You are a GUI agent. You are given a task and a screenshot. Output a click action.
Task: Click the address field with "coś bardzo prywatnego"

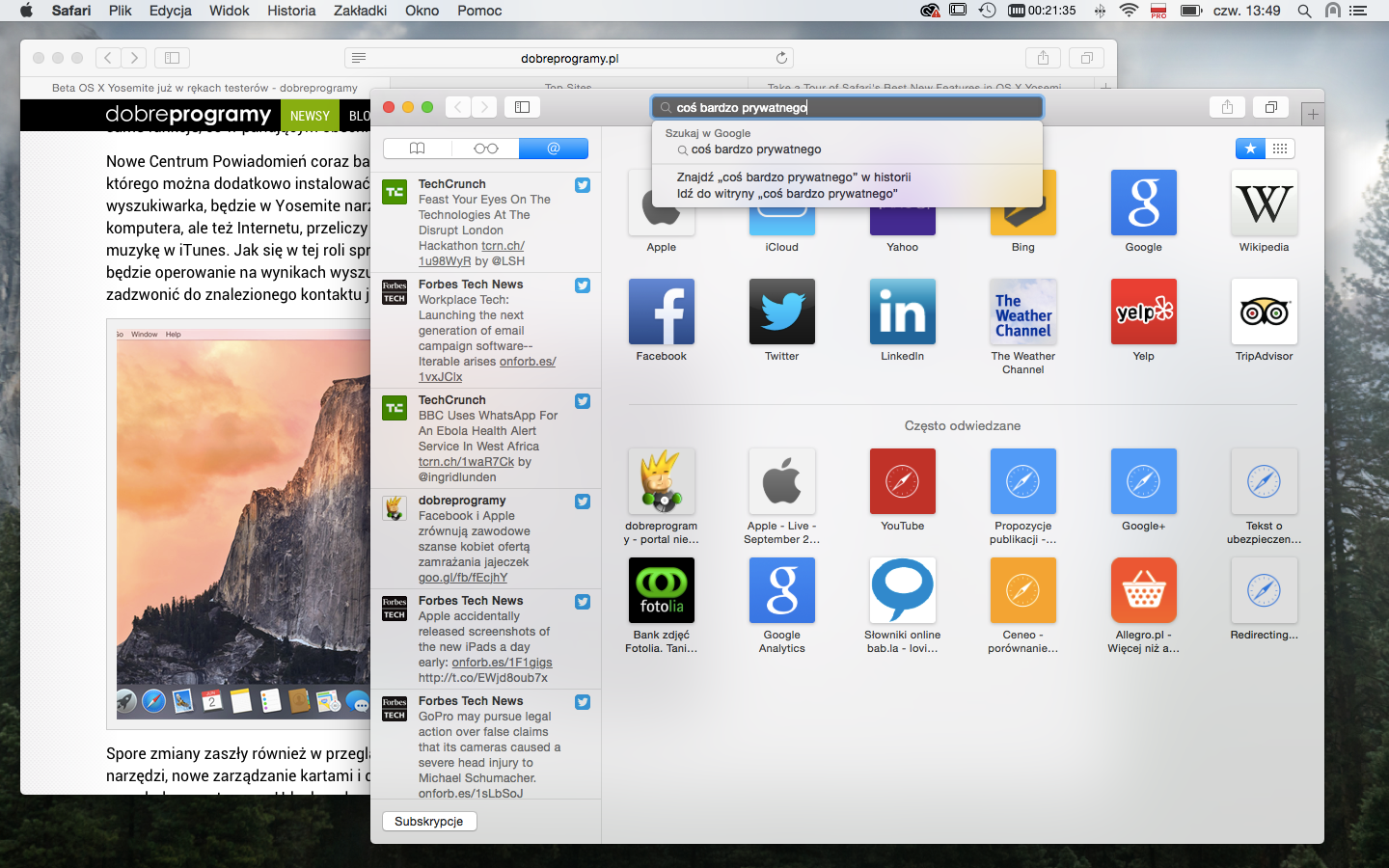click(847, 107)
